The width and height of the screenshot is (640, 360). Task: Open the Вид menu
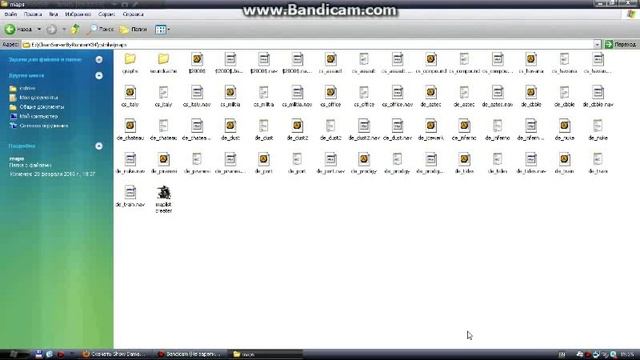pyautogui.click(x=53, y=14)
